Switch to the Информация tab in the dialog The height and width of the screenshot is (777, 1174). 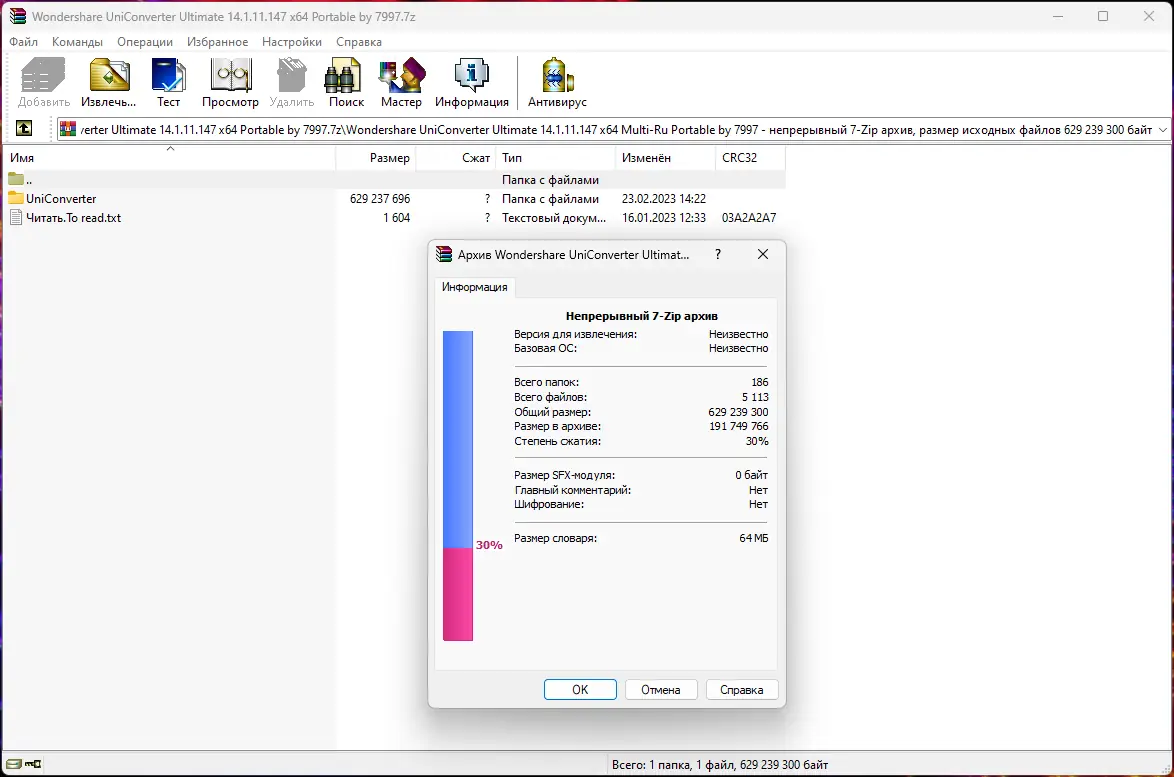(475, 286)
